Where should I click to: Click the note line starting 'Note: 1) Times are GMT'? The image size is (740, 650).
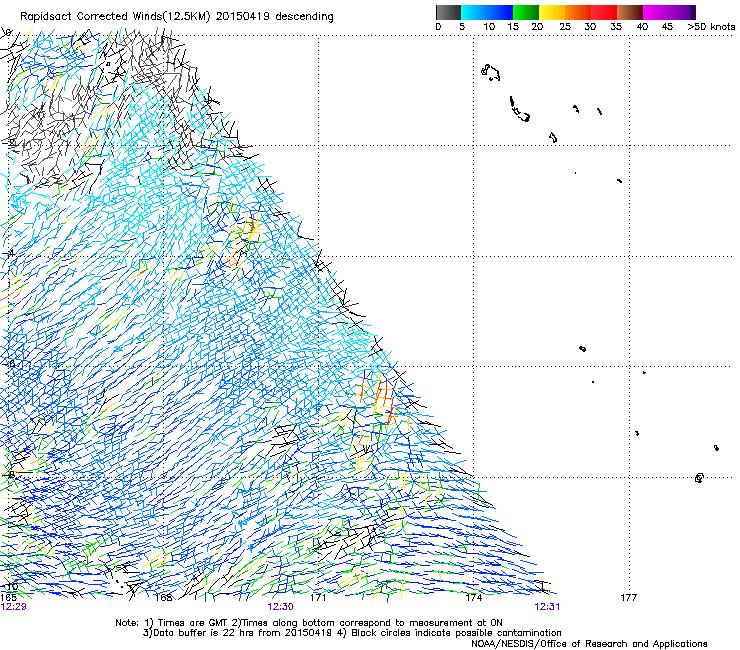coord(309,623)
